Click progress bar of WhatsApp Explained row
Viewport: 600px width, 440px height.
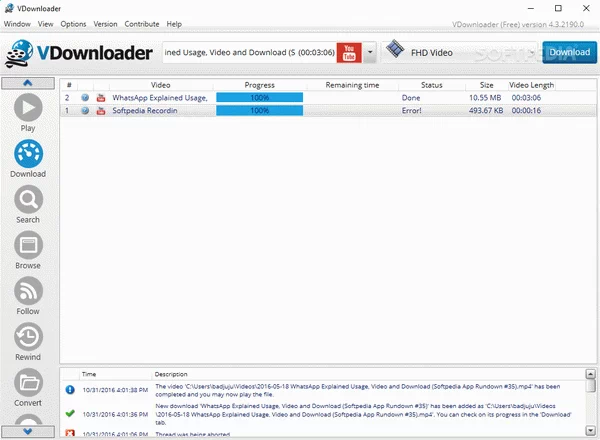[x=259, y=98]
